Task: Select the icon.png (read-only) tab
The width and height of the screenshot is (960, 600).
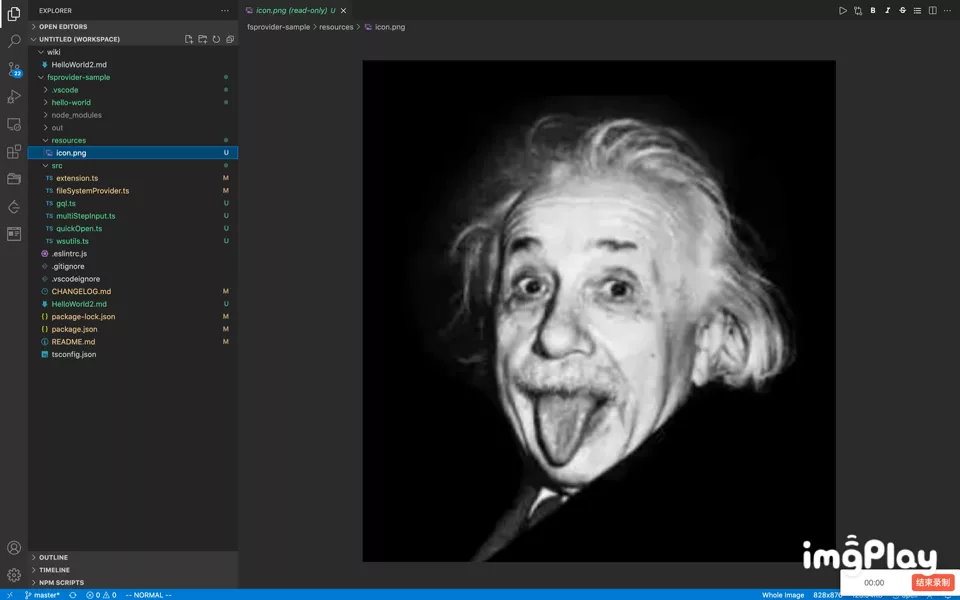Action: (x=295, y=10)
